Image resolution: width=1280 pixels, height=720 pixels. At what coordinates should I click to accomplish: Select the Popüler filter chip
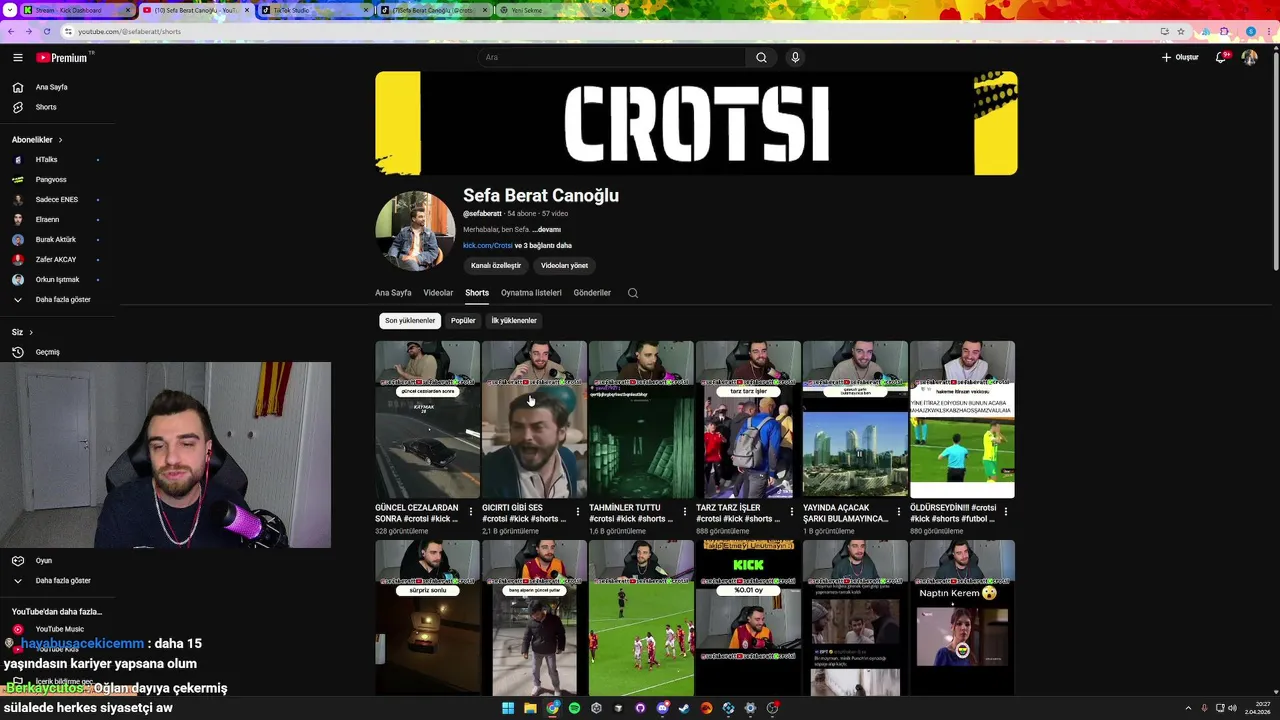tap(463, 321)
